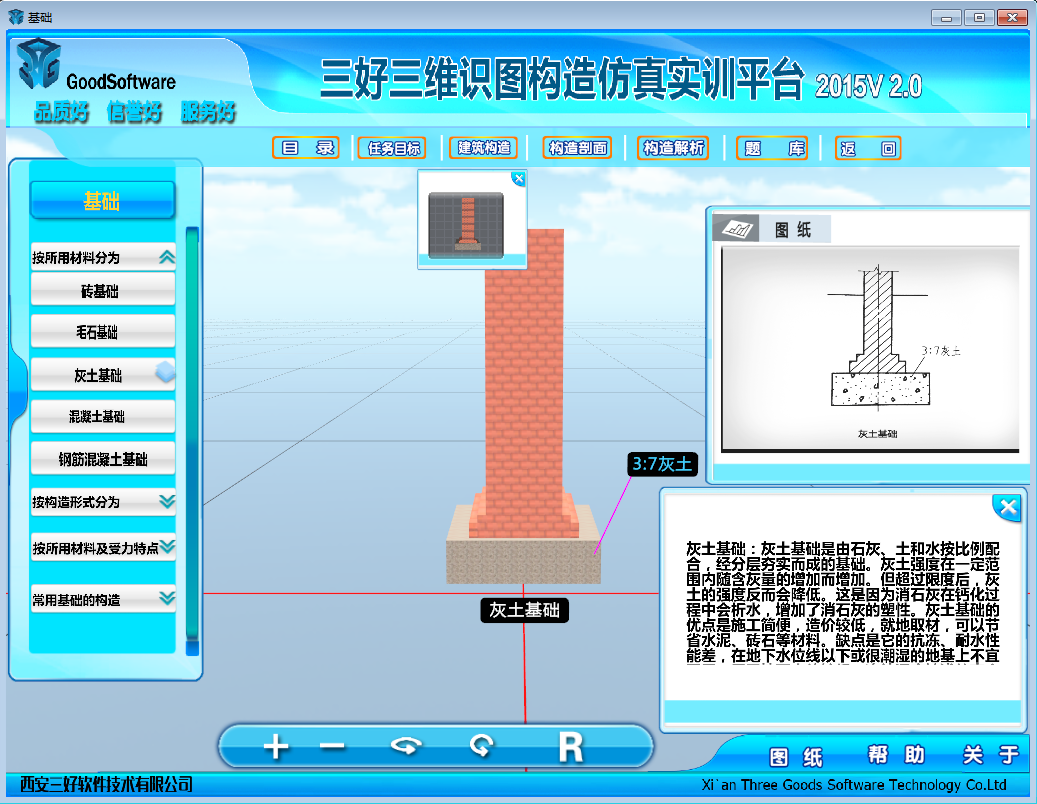Image resolution: width=1037 pixels, height=804 pixels.
Task: Click the 图纸 drawing panel icon
Action: pyautogui.click(x=738, y=230)
